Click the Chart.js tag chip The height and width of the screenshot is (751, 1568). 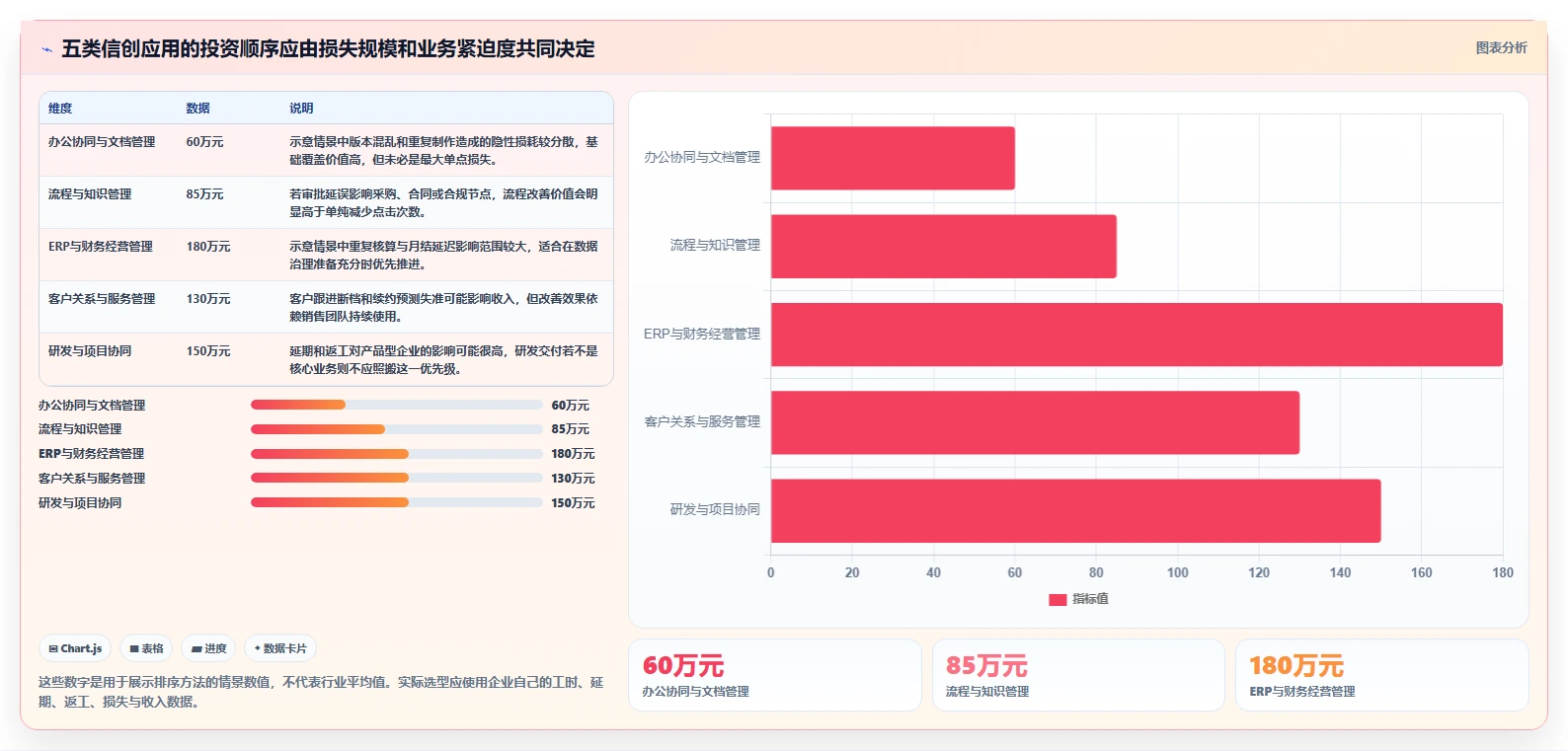tap(75, 648)
